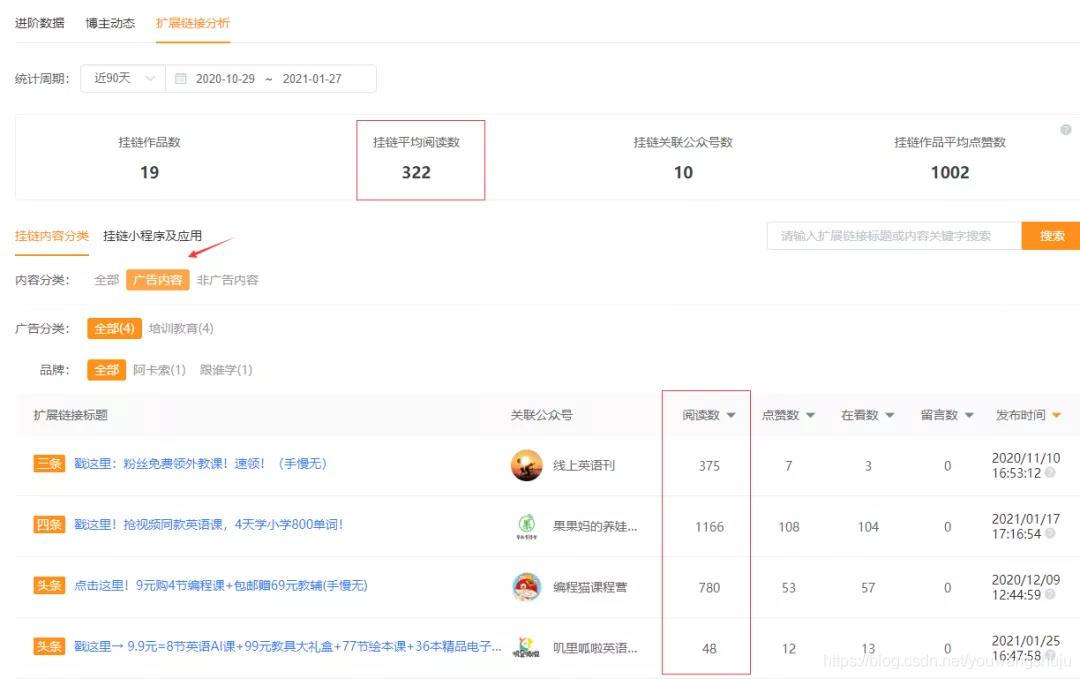The height and width of the screenshot is (679, 1080).
Task: Open 编程猫课程营 account avatar
Action: [x=526, y=588]
